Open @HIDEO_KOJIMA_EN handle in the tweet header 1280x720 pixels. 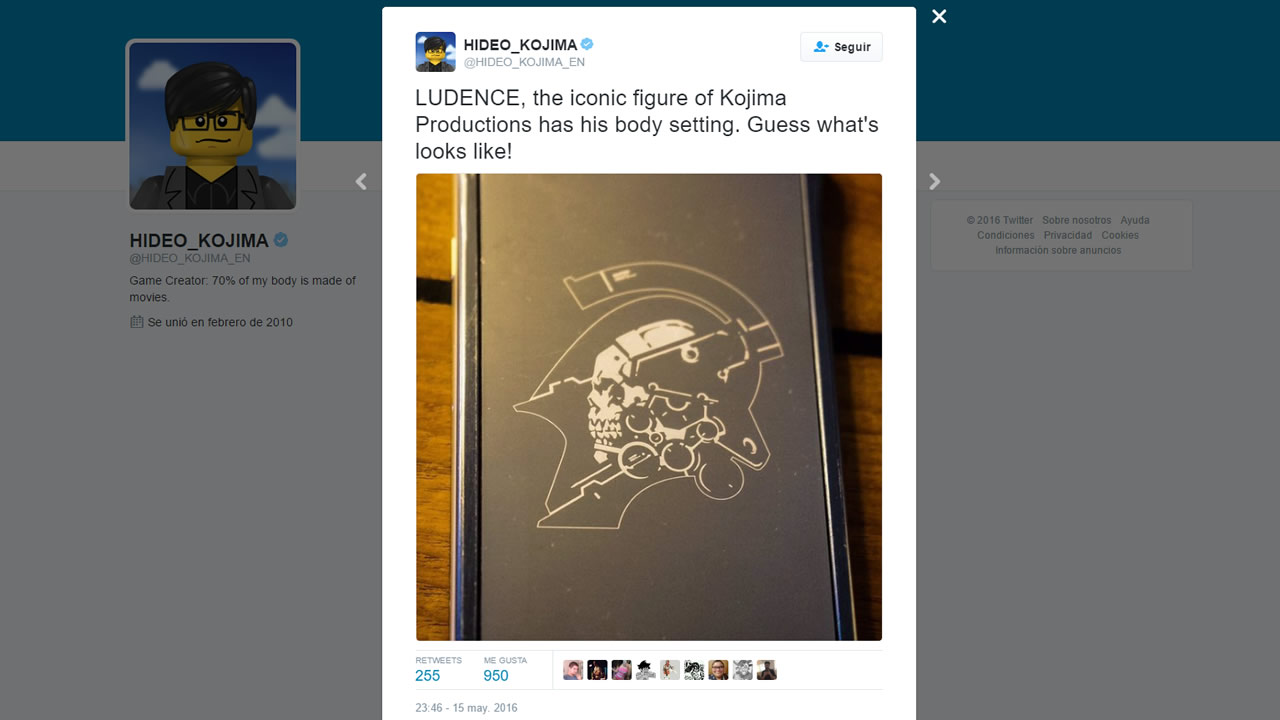pyautogui.click(x=524, y=62)
